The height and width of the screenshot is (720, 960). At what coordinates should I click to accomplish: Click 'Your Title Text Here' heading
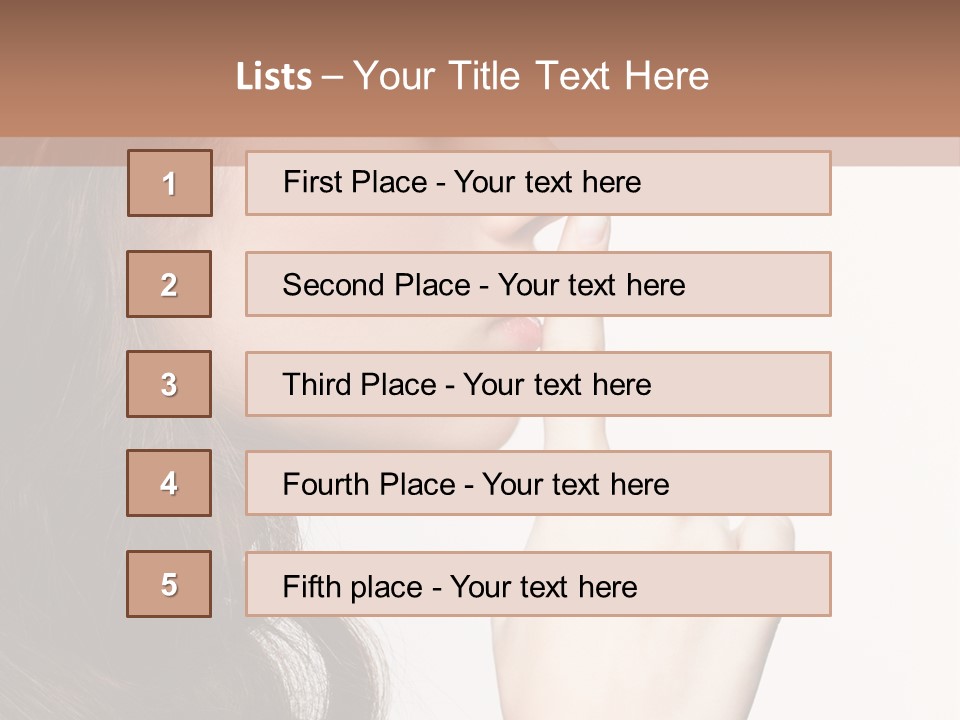(531, 76)
